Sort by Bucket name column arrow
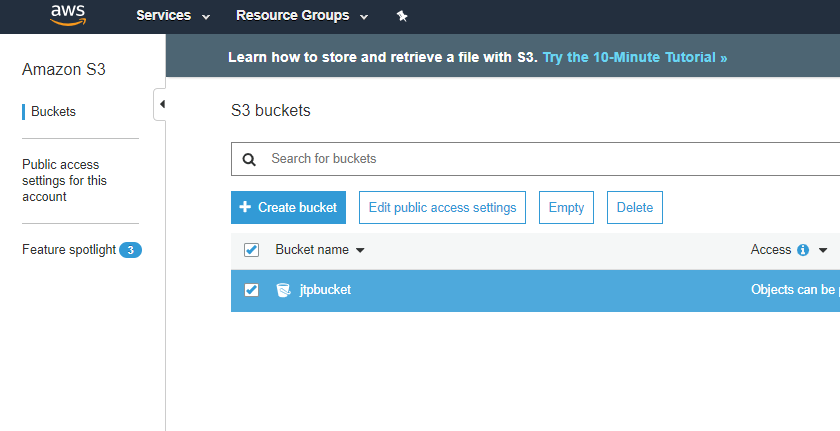The width and height of the screenshot is (840, 431). [x=360, y=251]
